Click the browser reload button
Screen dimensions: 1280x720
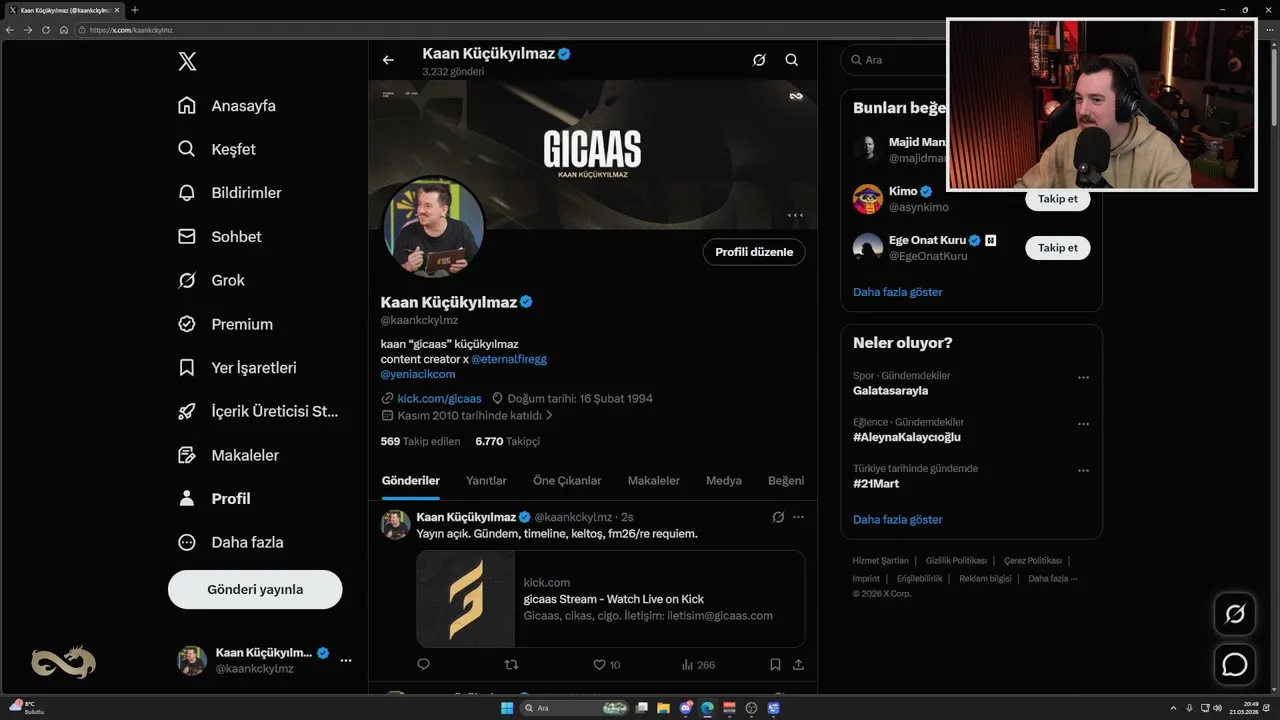45,30
